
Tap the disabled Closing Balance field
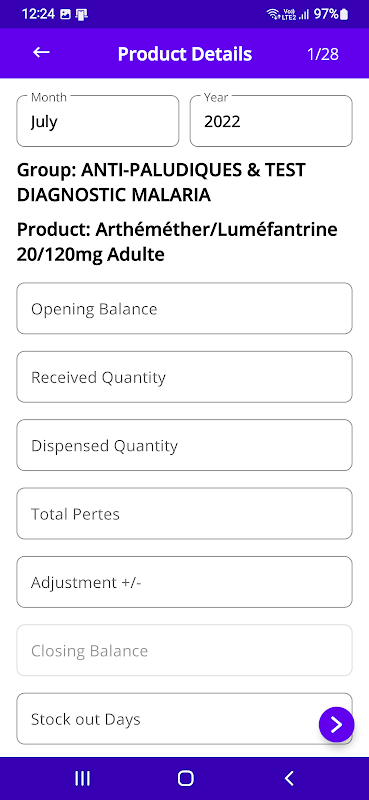184,651
